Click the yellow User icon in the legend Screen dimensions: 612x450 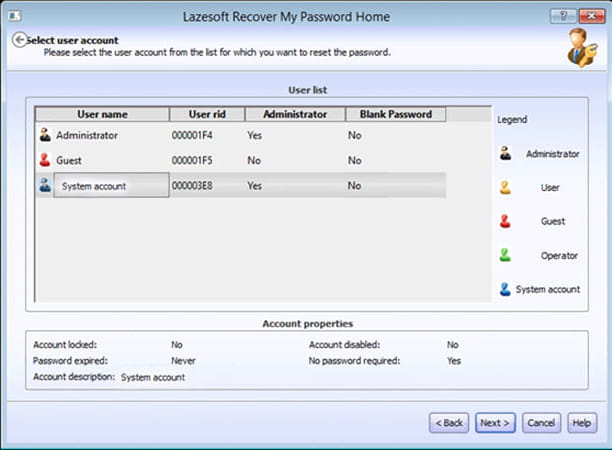[x=506, y=187]
